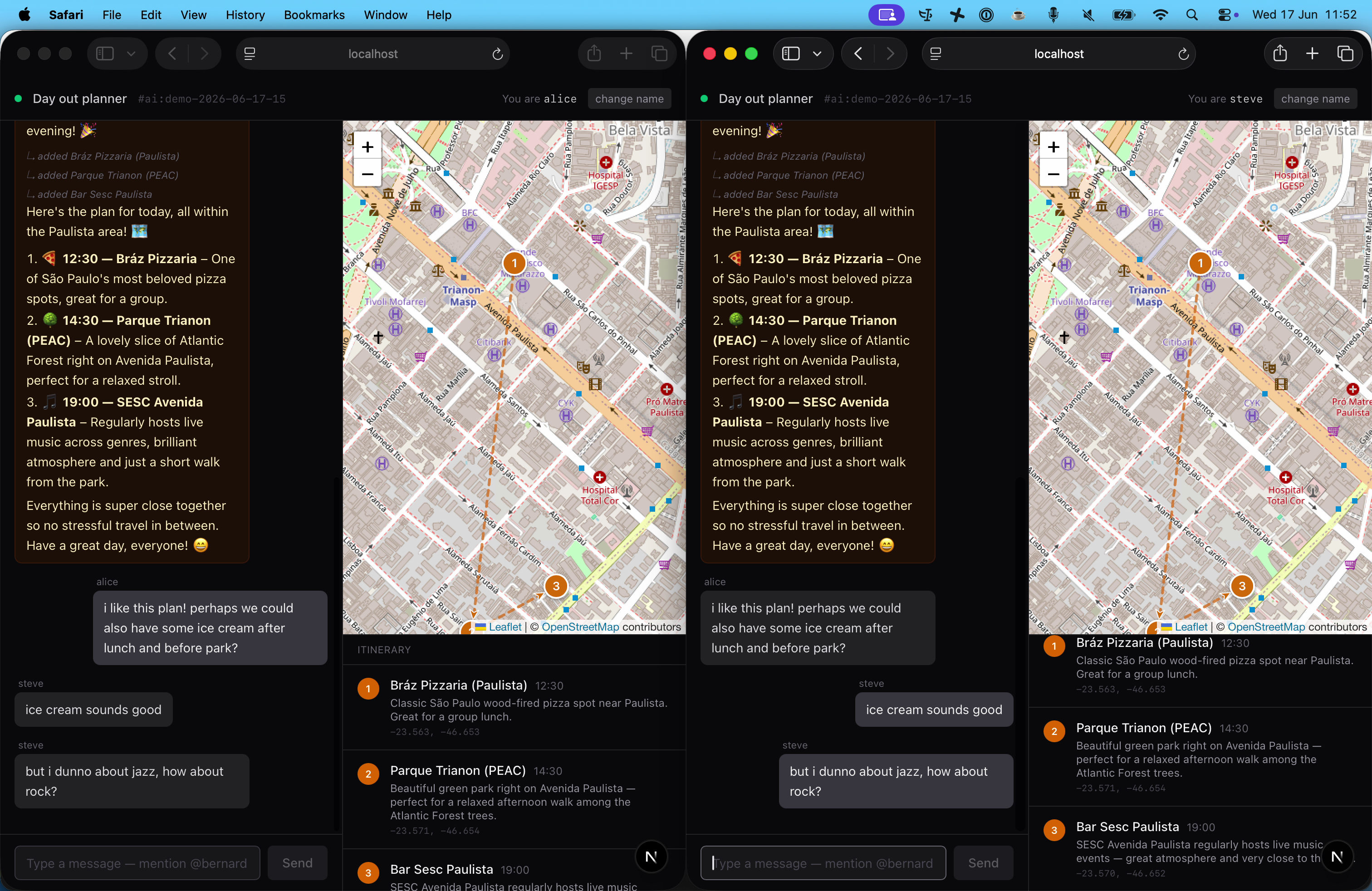Screen dimensions: 1372x891
Task: Select Parque Trianon (PEAC) itinerary item in right window
Action: pos(1200,757)
